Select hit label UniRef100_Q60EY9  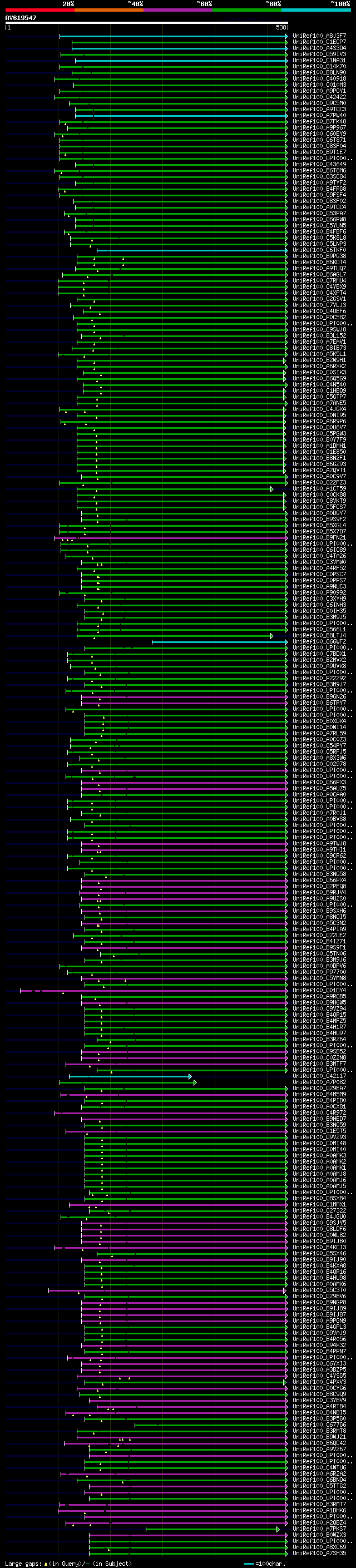point(319,134)
